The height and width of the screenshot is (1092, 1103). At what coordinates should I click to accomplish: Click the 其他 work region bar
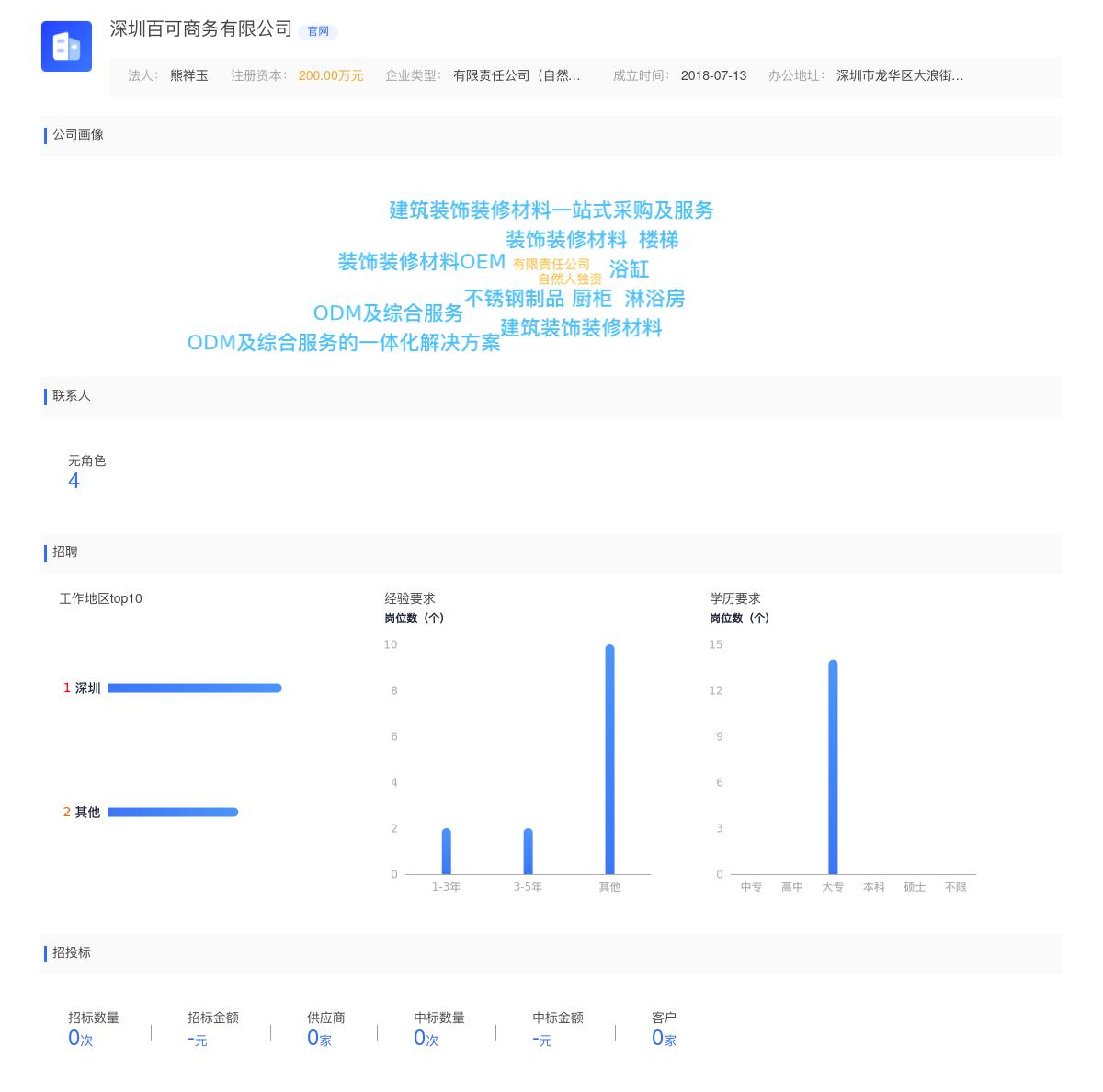(173, 812)
